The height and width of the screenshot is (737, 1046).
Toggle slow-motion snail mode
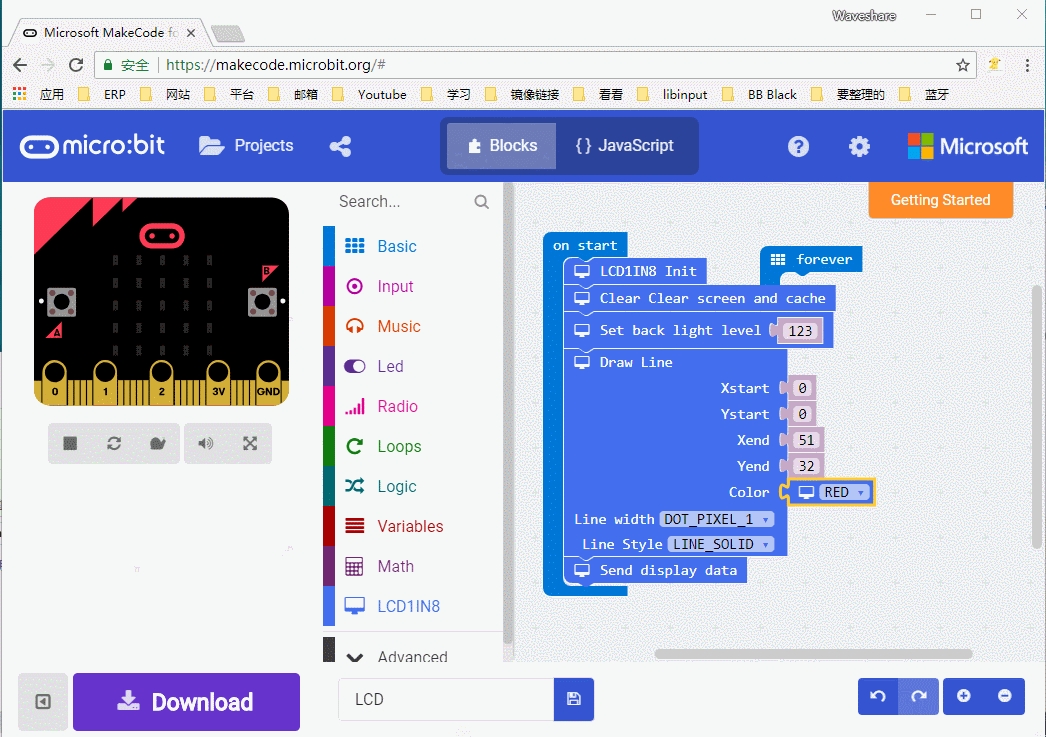coord(157,443)
